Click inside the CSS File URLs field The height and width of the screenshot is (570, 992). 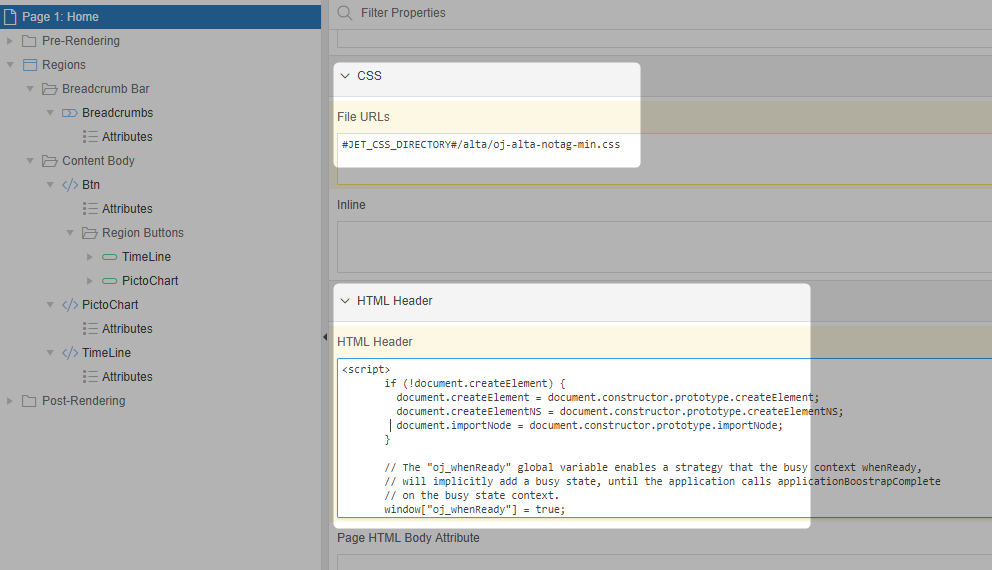click(x=660, y=158)
